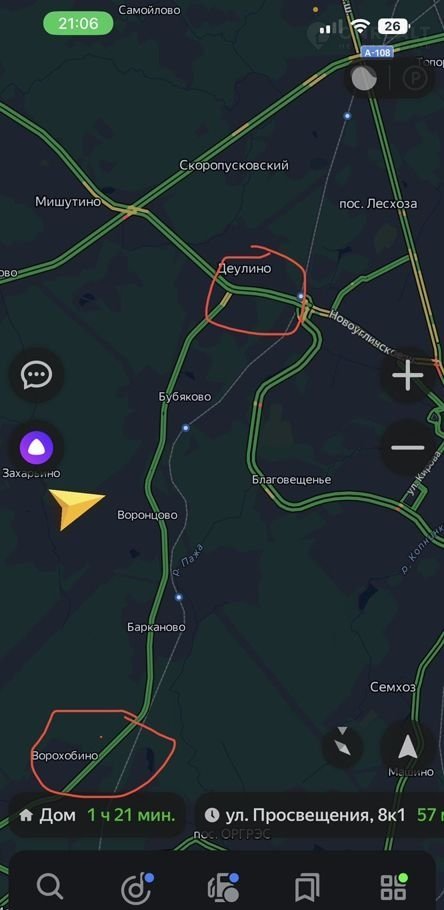Viewport: 444px width, 910px height.
Task: Tap the Alice voice assistant button
Action: [x=37, y=447]
